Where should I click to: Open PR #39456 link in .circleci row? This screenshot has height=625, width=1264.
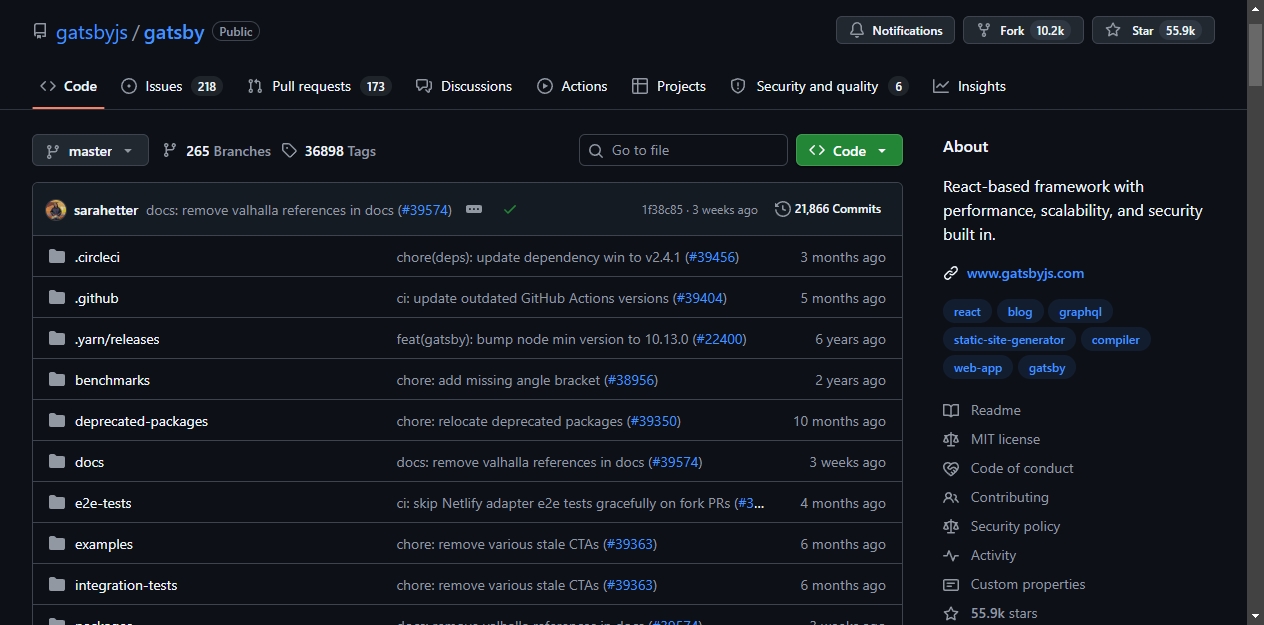[x=712, y=257]
